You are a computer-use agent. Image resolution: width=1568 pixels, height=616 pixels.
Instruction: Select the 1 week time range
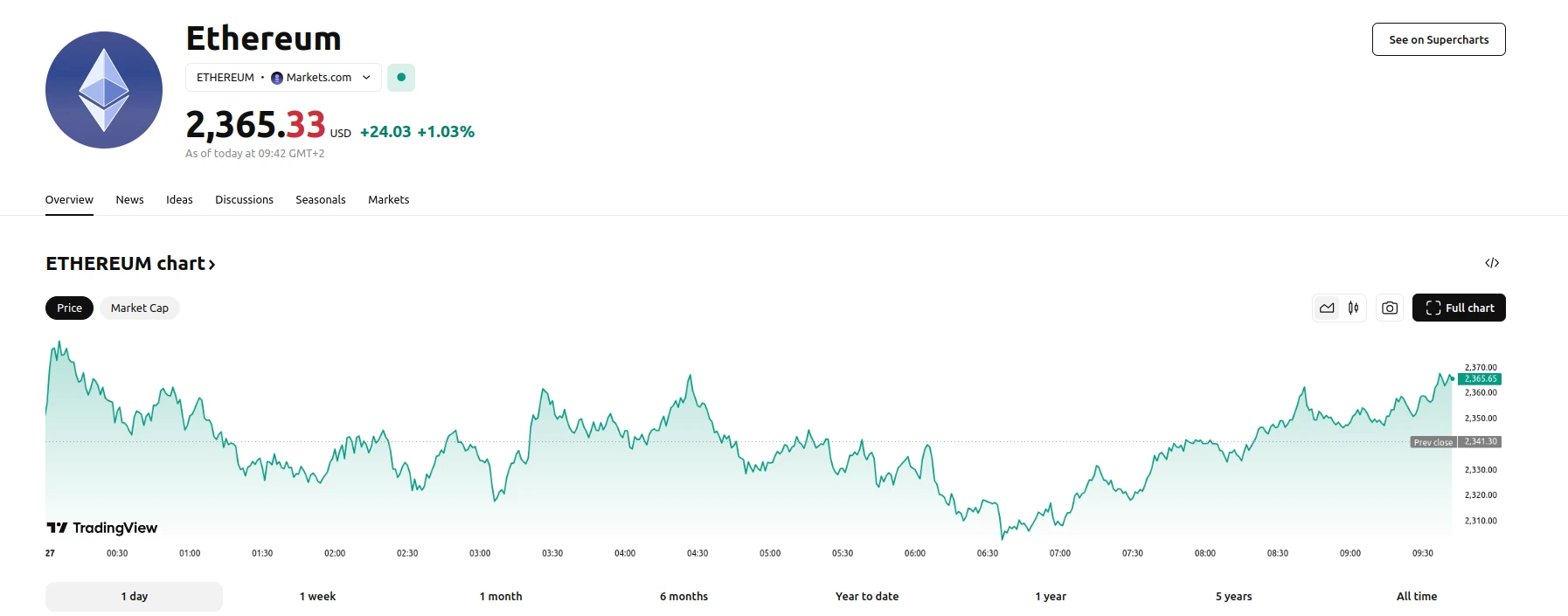317,597
